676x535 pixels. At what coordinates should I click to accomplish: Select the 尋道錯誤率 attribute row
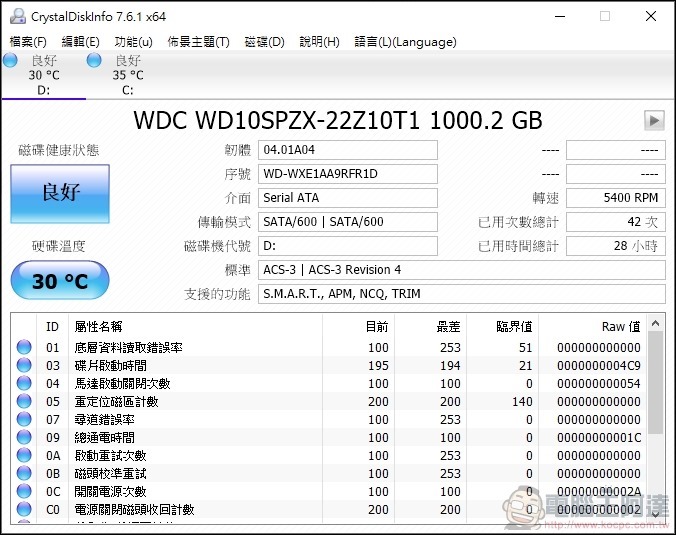329,419
